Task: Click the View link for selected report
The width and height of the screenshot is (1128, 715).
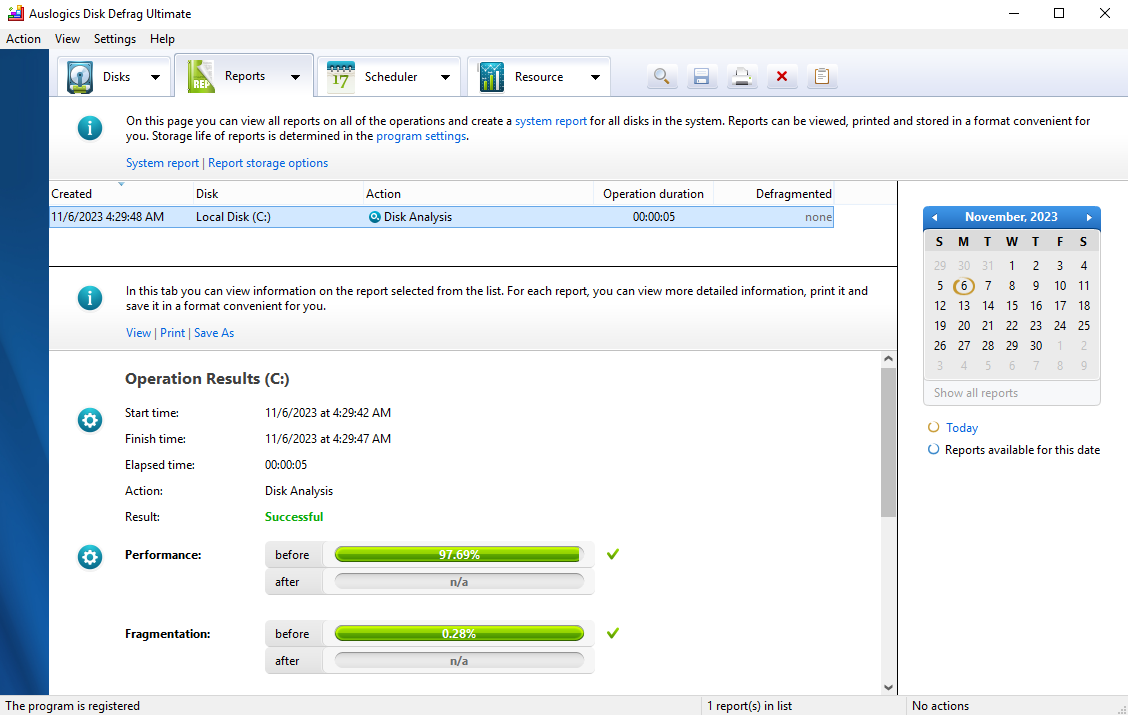Action: [x=138, y=332]
